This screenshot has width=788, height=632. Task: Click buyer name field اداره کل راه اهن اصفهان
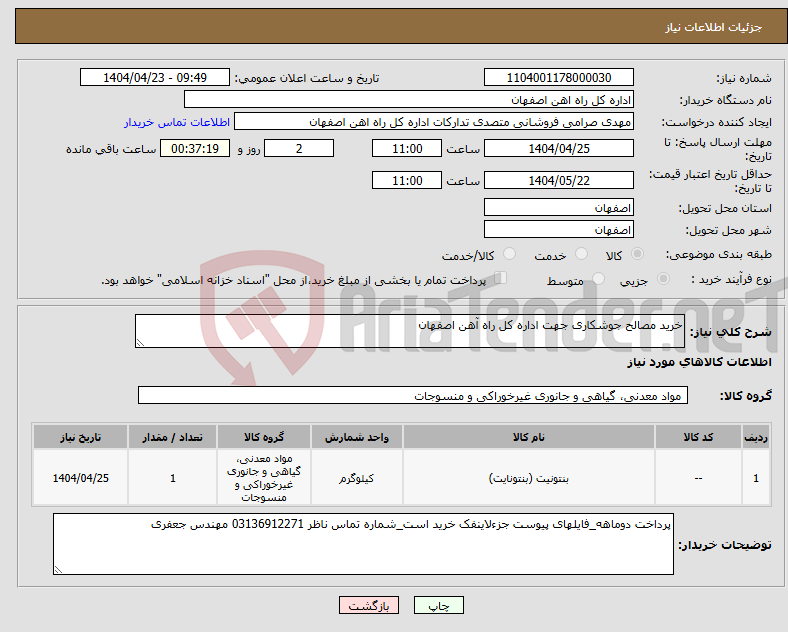click(409, 99)
